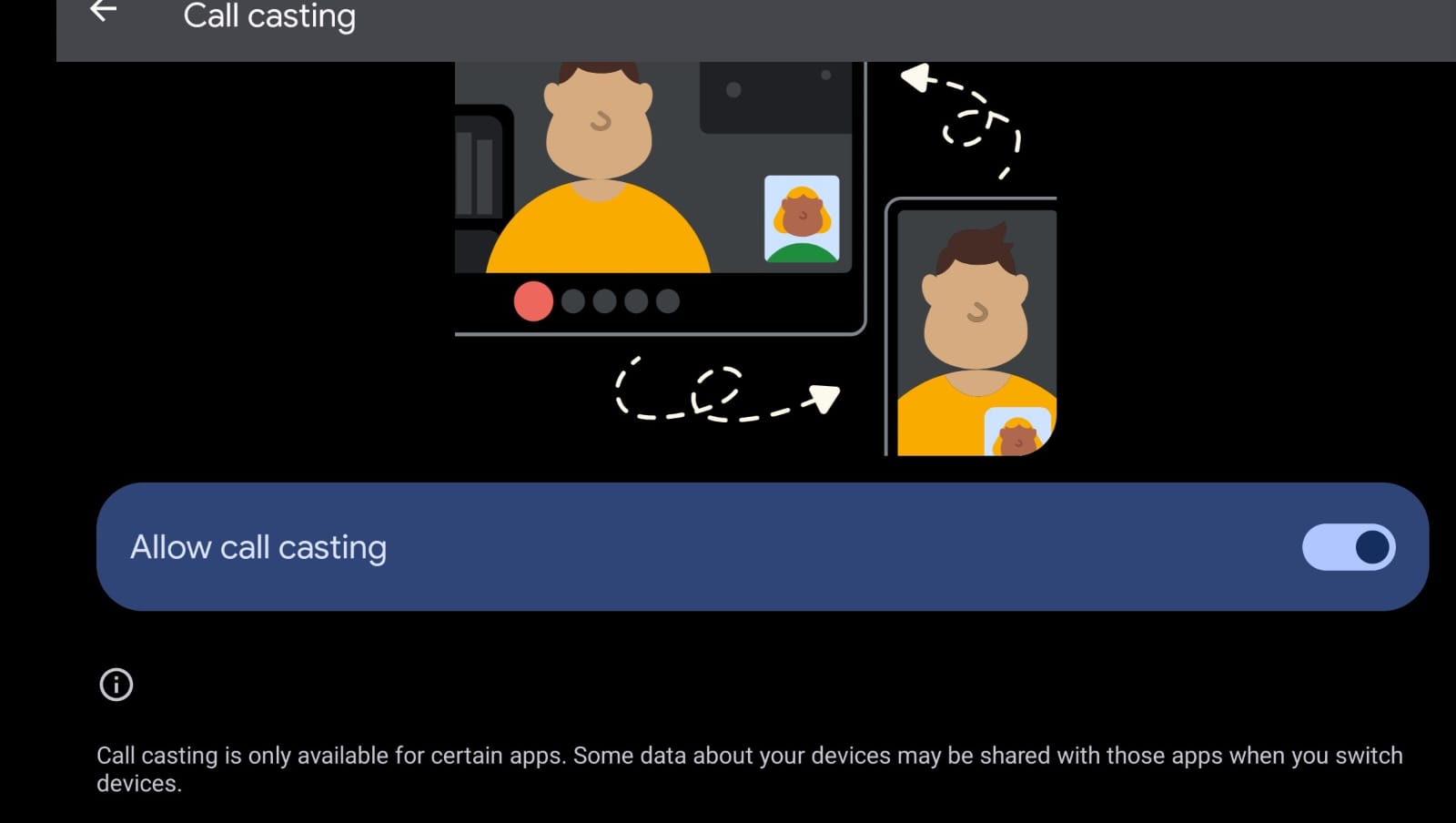
Task: Click the dashed looping arrow pointing right
Action: (726, 390)
